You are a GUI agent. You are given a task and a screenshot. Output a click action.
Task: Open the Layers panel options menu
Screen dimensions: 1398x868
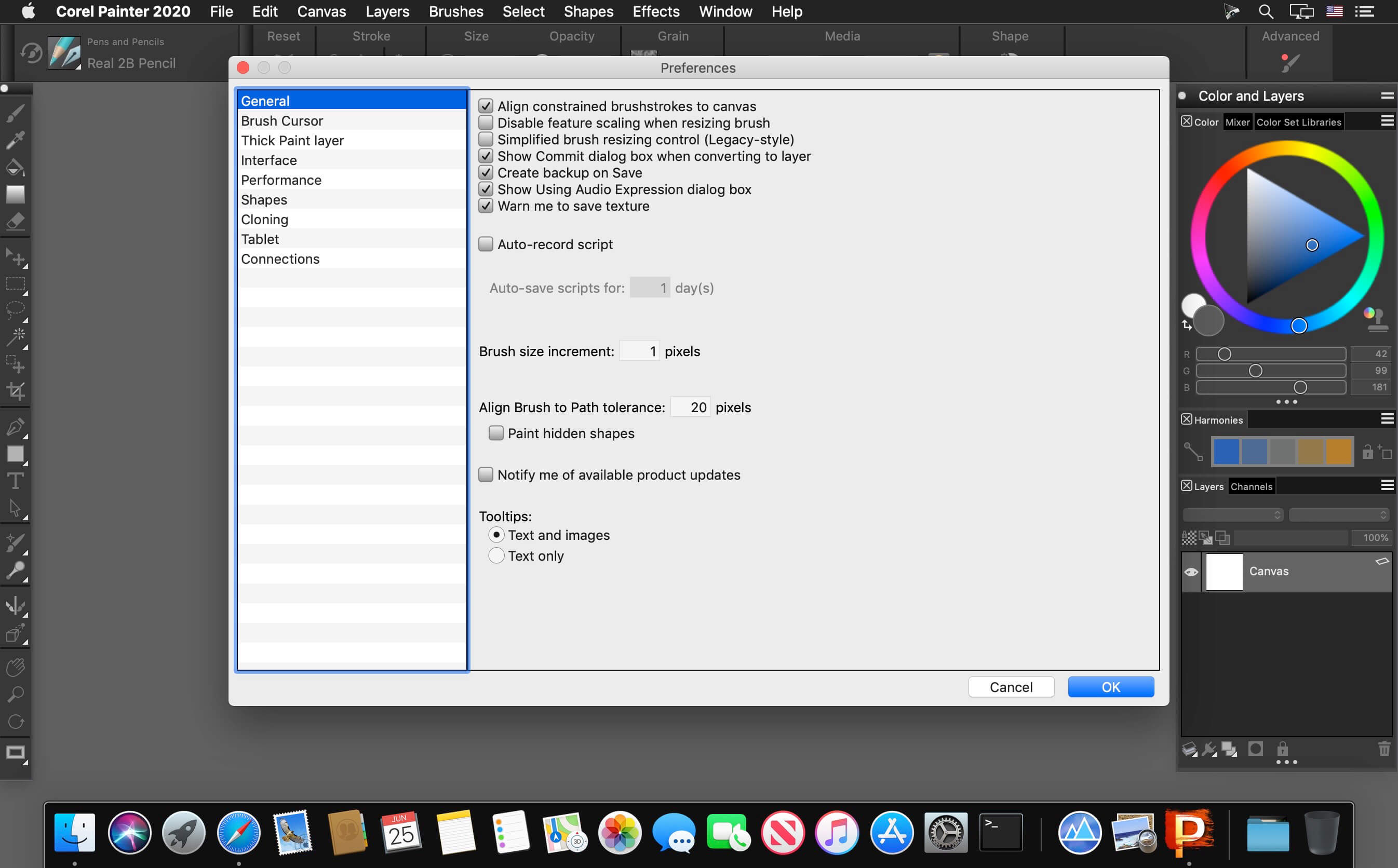[1387, 486]
